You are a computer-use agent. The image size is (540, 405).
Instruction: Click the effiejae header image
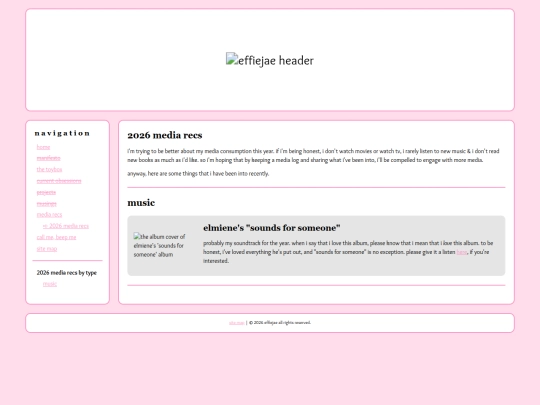point(270,60)
